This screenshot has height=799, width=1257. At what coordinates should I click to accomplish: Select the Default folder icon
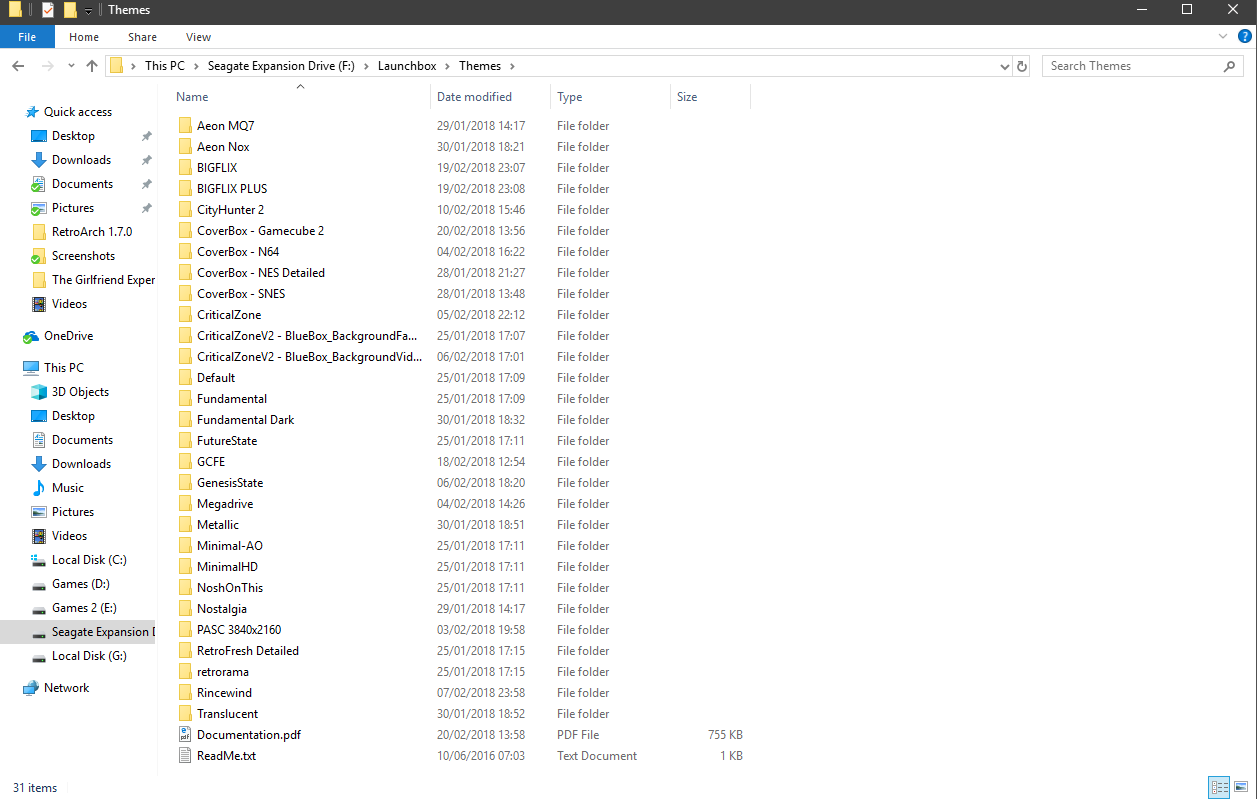(184, 378)
